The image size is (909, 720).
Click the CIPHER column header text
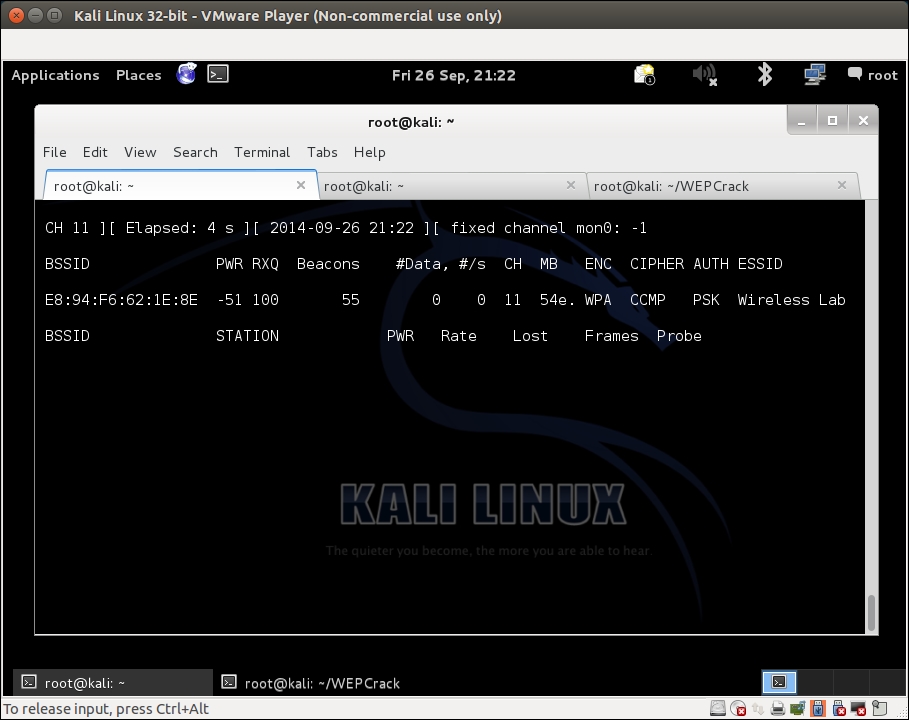tap(657, 264)
